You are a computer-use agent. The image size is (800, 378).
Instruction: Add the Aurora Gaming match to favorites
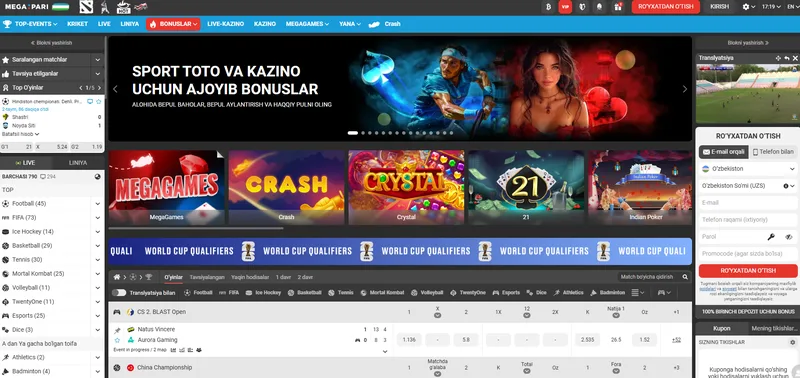(117, 340)
